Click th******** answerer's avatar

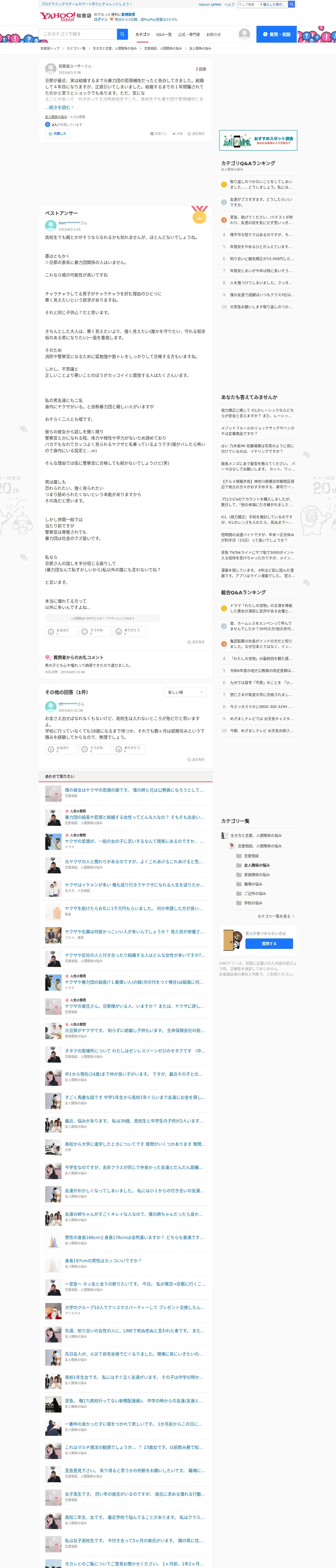pos(51,706)
